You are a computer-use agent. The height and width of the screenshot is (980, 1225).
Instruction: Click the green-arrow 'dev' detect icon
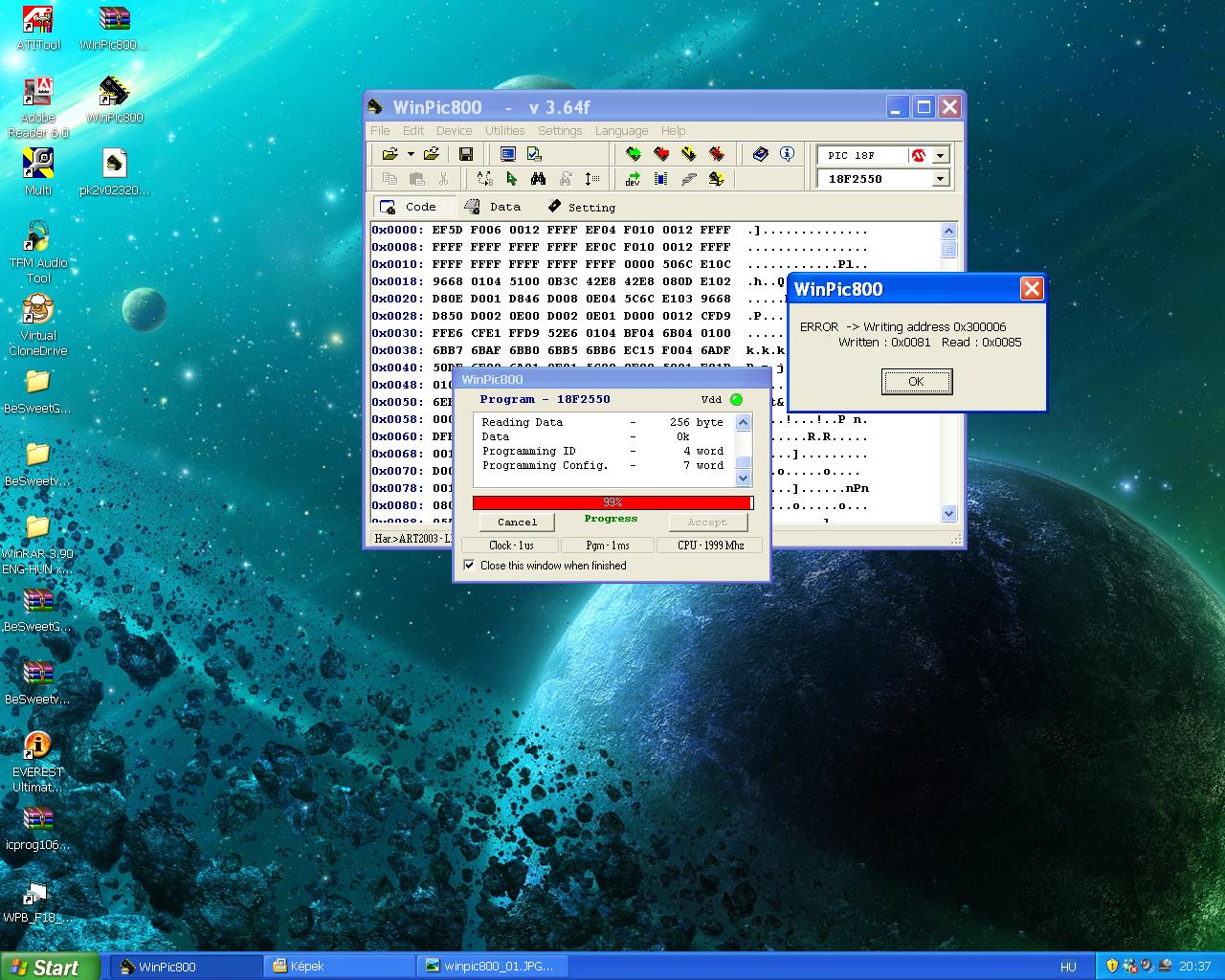634,179
